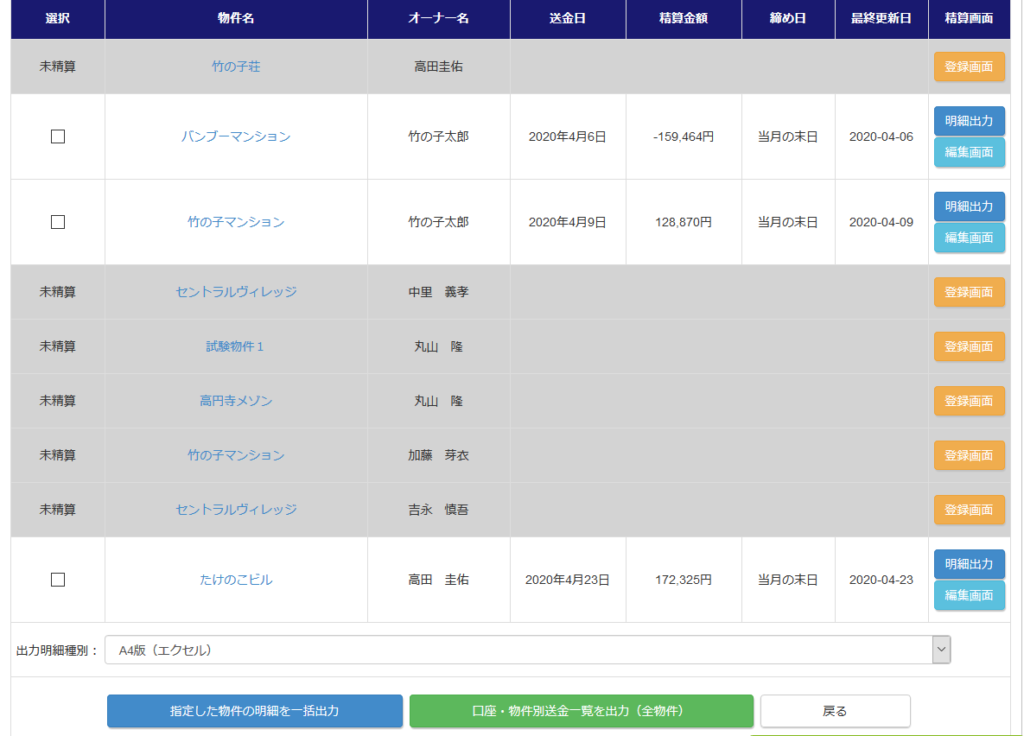
Task: Select the 2020-04-06 last updated cell
Action: pyautogui.click(x=881, y=136)
